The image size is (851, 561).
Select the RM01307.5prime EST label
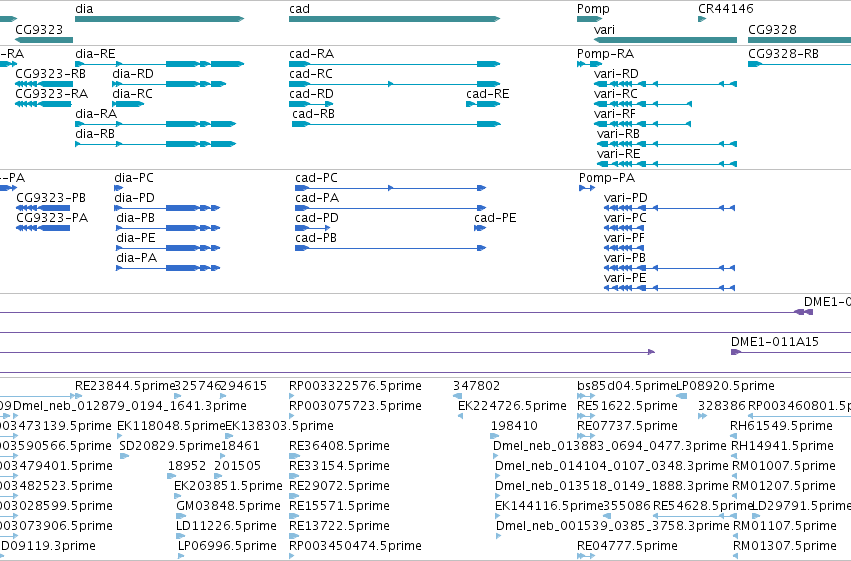[x=785, y=546]
